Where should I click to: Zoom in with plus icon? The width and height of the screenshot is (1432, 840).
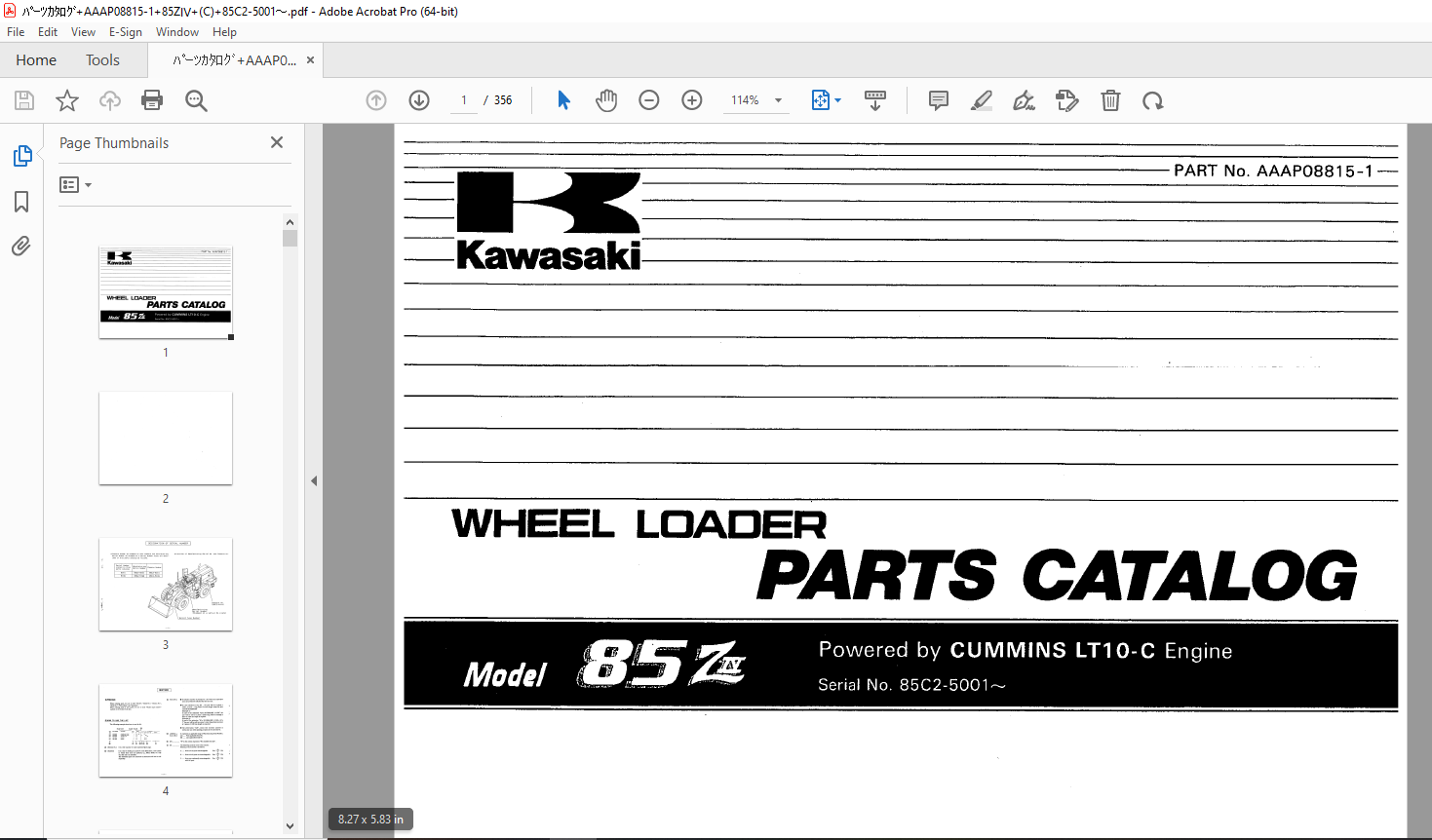tap(692, 100)
